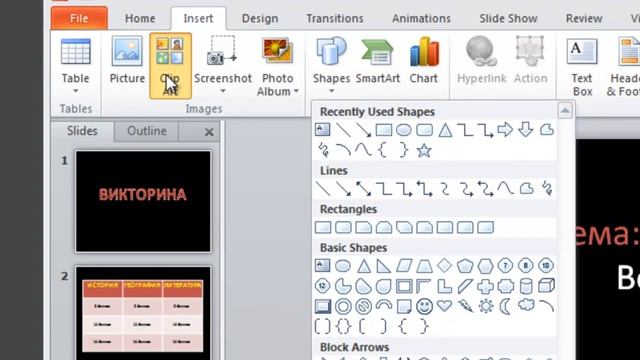
Task: Select the cube in Basic Shapes
Action: point(546,286)
